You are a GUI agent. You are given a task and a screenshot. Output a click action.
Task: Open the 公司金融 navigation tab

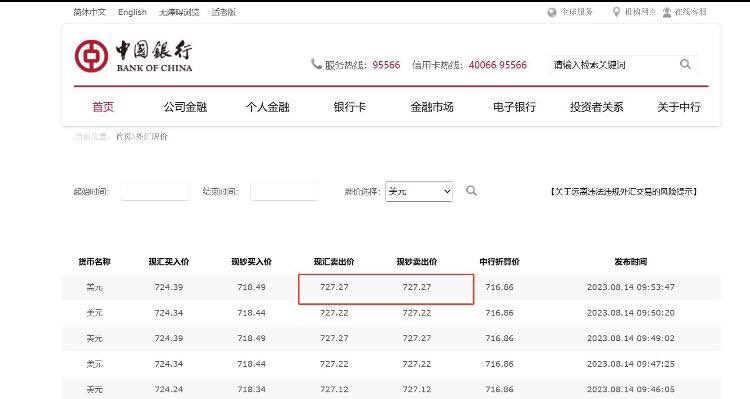tap(185, 107)
